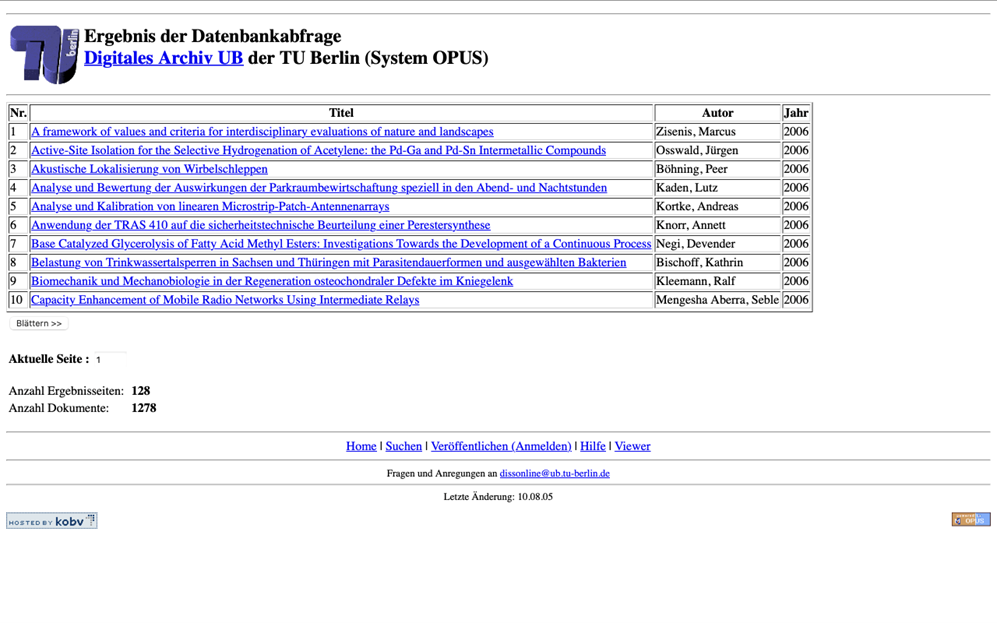This screenshot has width=997, height=623.
Task: Click author cell Mengesha Aberra, Seble
Action: [717, 299]
